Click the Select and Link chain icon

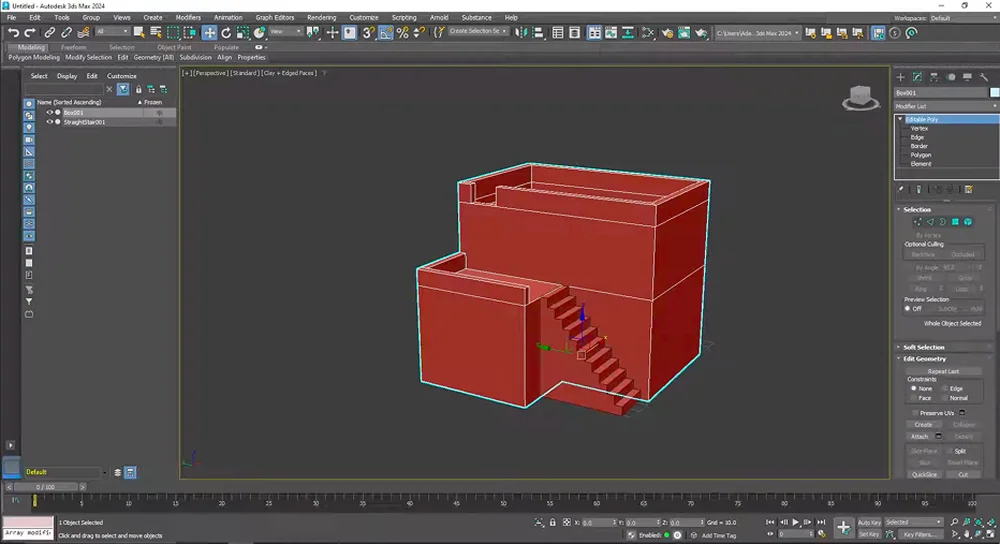click(49, 32)
